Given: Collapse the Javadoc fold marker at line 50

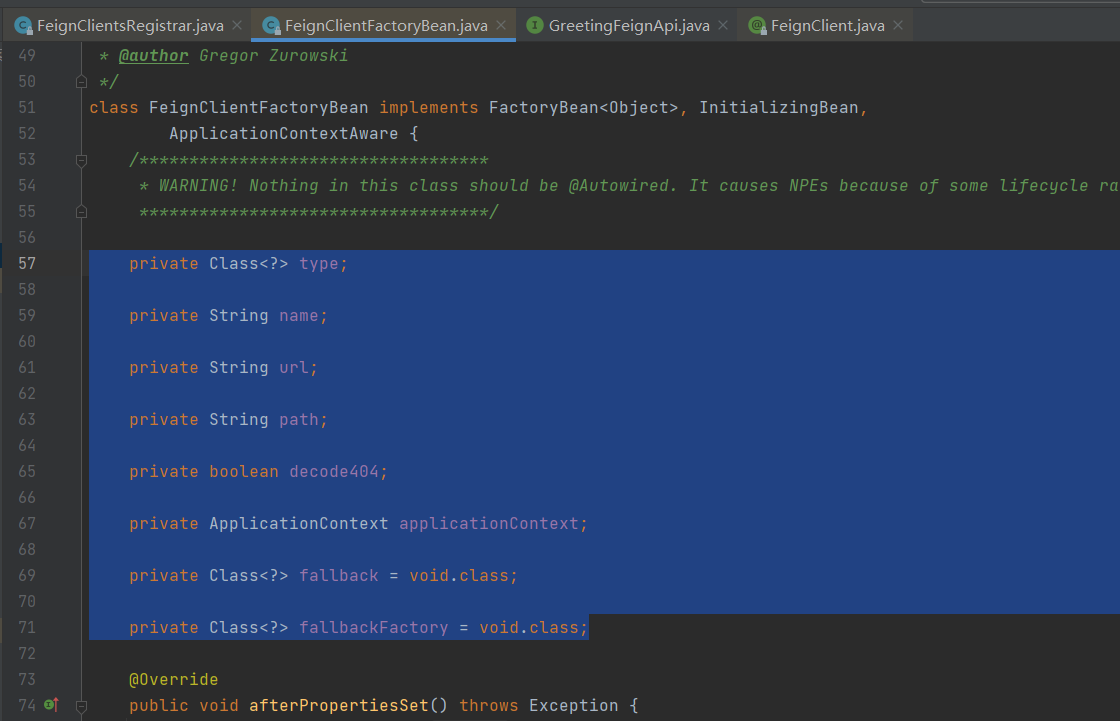Looking at the screenshot, I should click(x=81, y=81).
